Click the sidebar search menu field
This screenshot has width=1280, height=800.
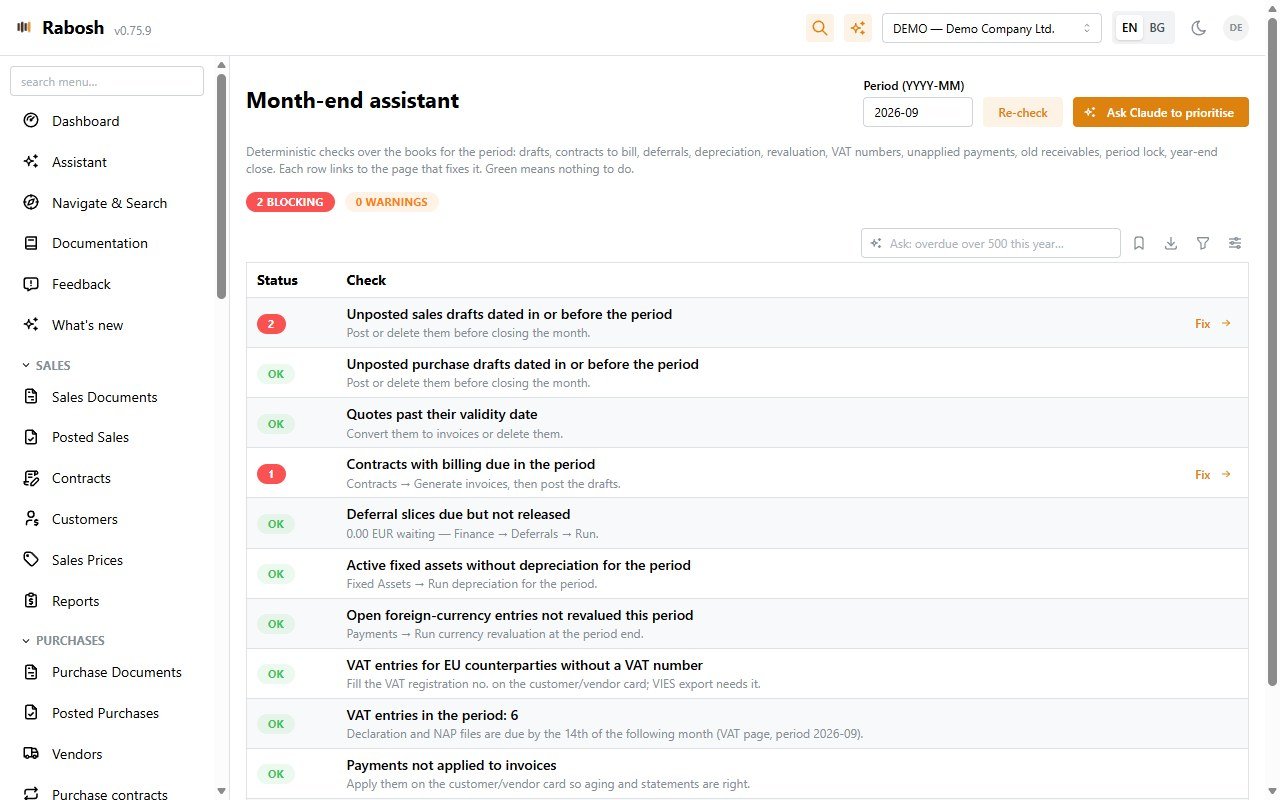tap(107, 81)
